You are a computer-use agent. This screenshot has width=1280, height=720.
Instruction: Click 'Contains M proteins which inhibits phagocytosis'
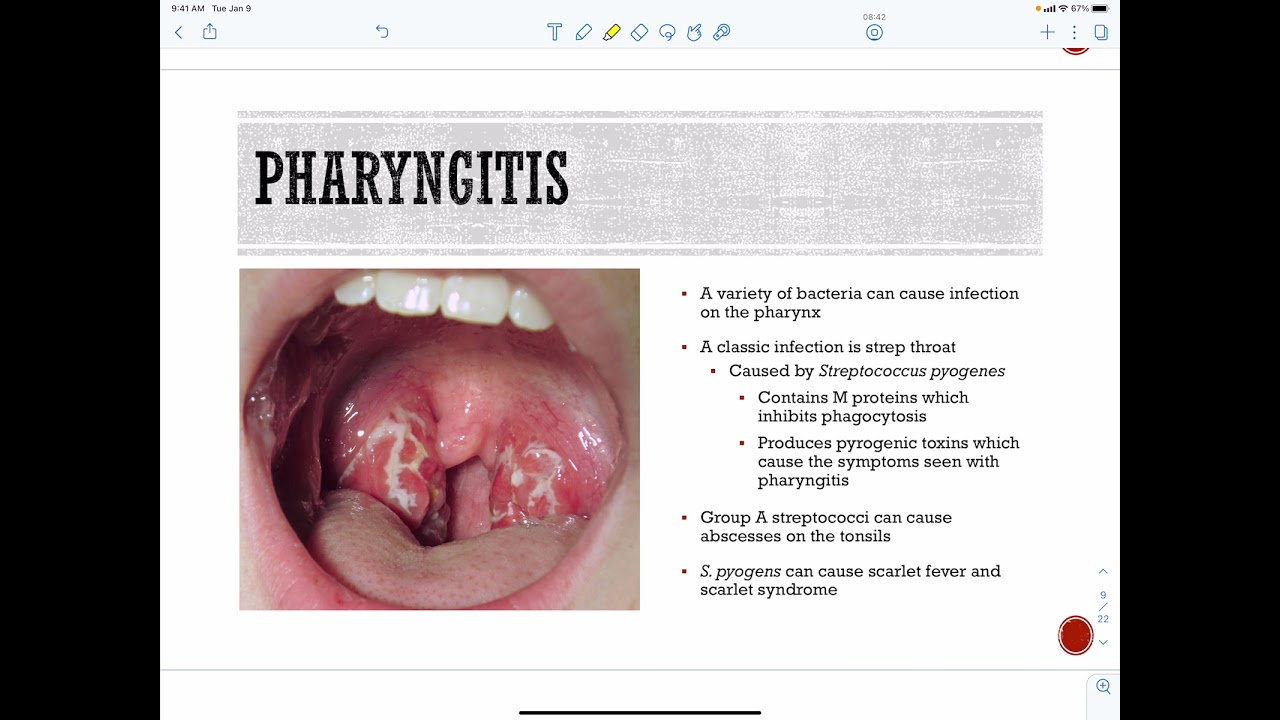863,407
